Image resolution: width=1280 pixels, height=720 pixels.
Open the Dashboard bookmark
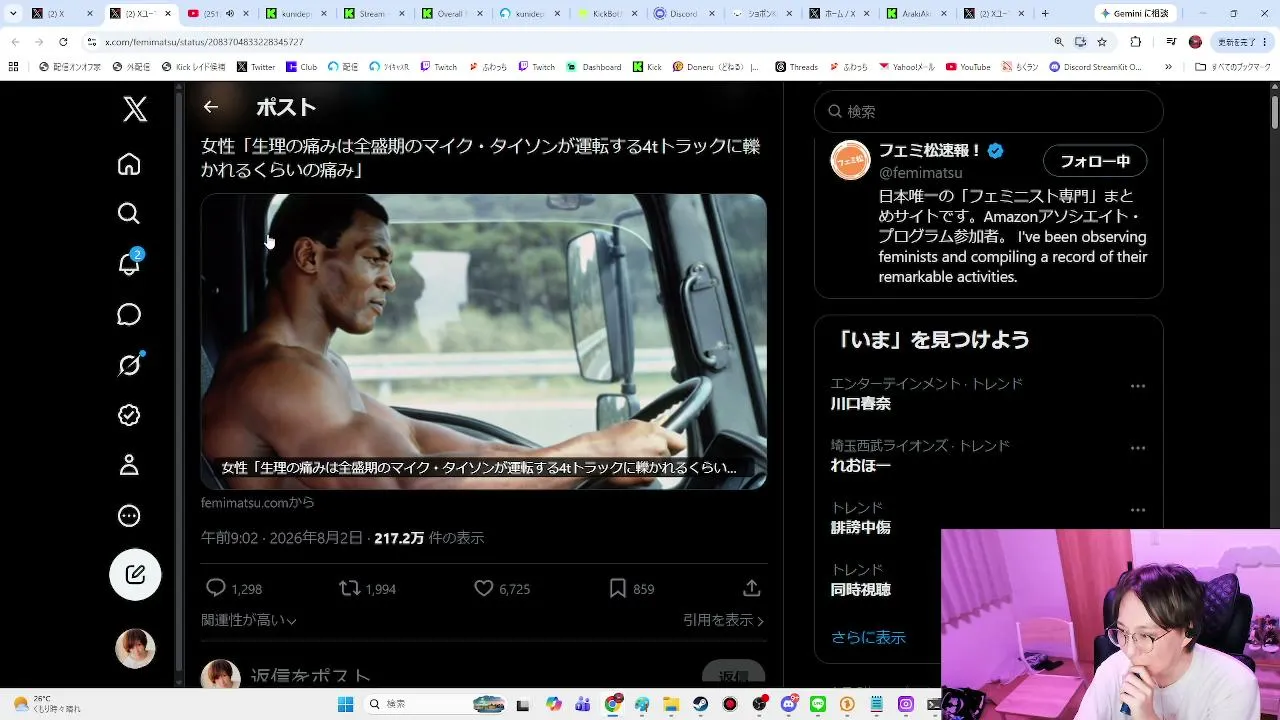coord(594,67)
